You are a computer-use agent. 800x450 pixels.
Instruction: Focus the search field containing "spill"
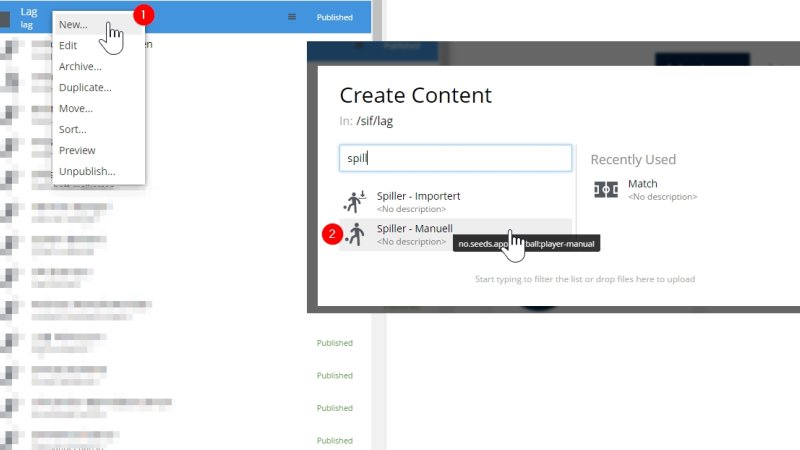pyautogui.click(x=455, y=158)
